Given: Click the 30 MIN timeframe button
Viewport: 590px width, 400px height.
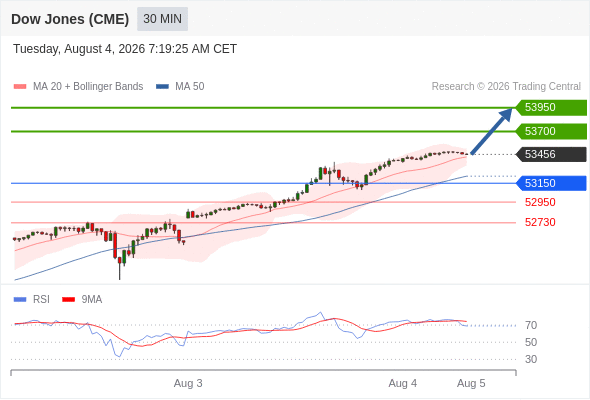Looking at the screenshot, I should tap(162, 19).
